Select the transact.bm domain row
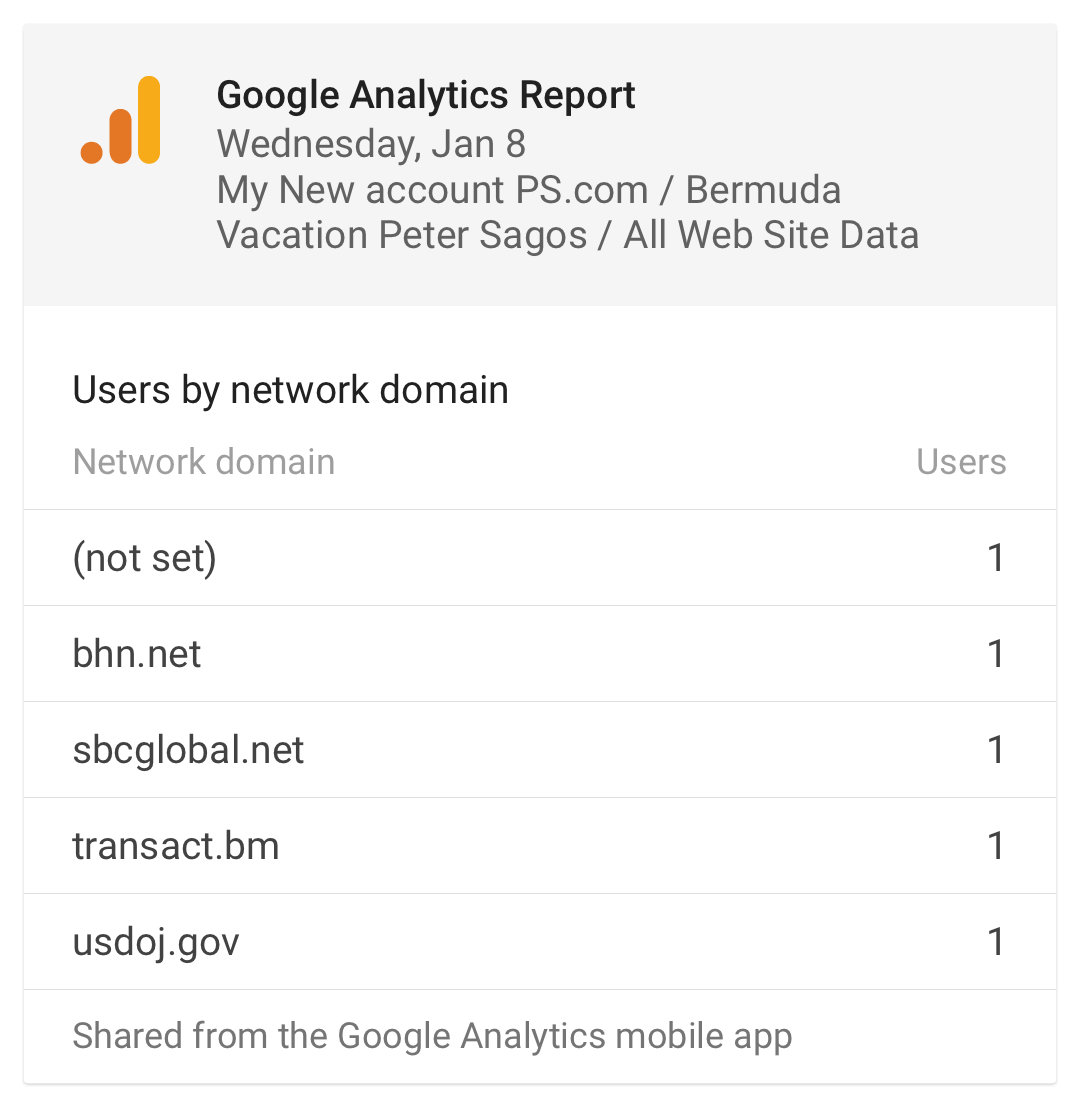Image resolution: width=1080 pixels, height=1107 pixels. click(540, 846)
